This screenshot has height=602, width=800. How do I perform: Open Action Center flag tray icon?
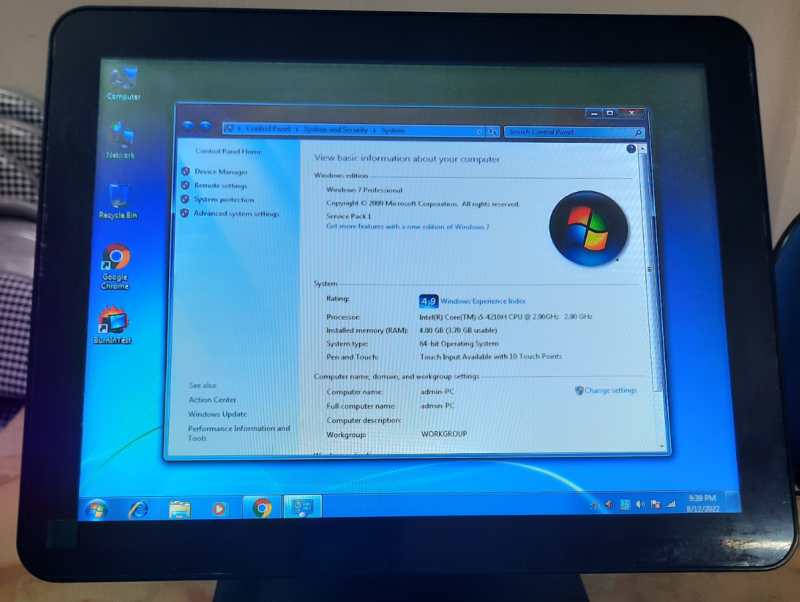656,505
